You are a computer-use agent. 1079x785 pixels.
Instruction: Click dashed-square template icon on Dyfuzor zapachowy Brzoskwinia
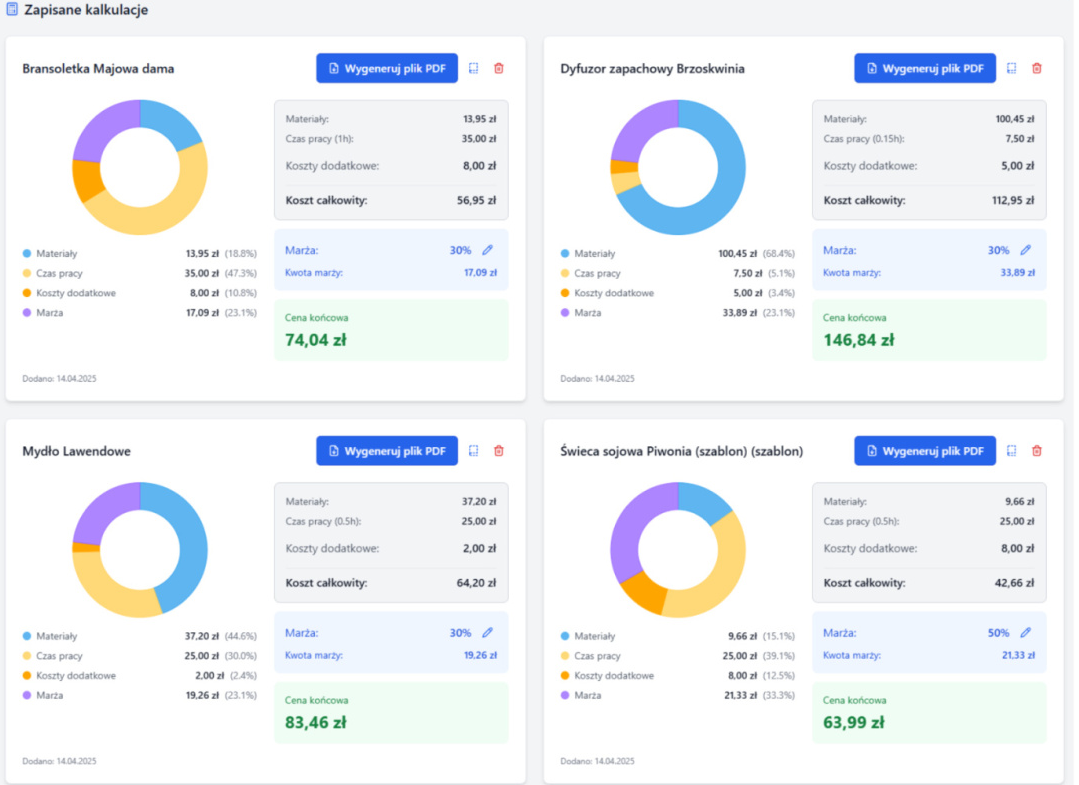coord(1012,69)
